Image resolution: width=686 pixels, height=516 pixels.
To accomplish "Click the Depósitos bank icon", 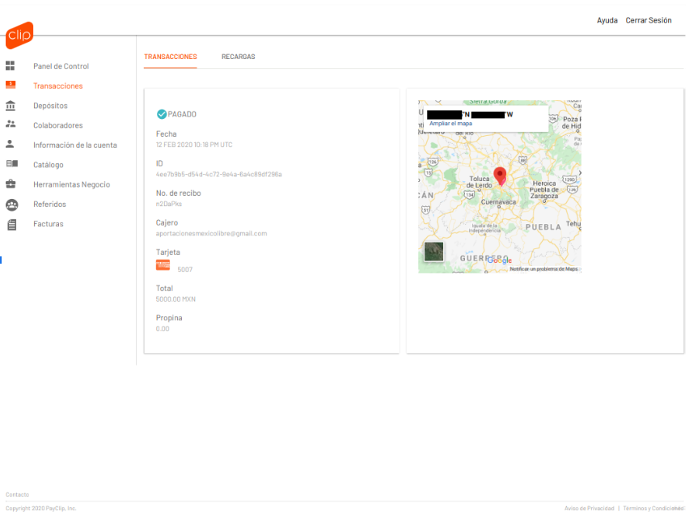I will (x=11, y=105).
